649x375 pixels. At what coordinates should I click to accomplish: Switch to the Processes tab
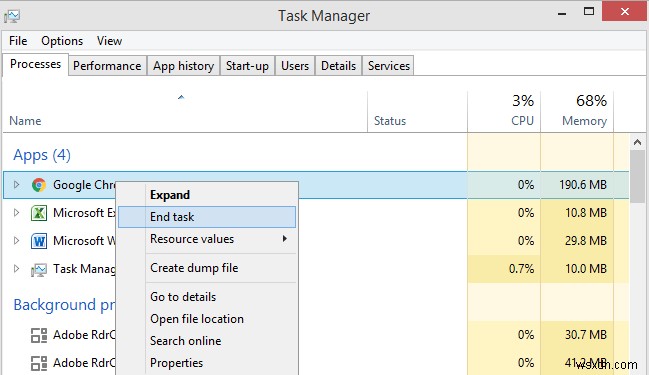point(36,64)
